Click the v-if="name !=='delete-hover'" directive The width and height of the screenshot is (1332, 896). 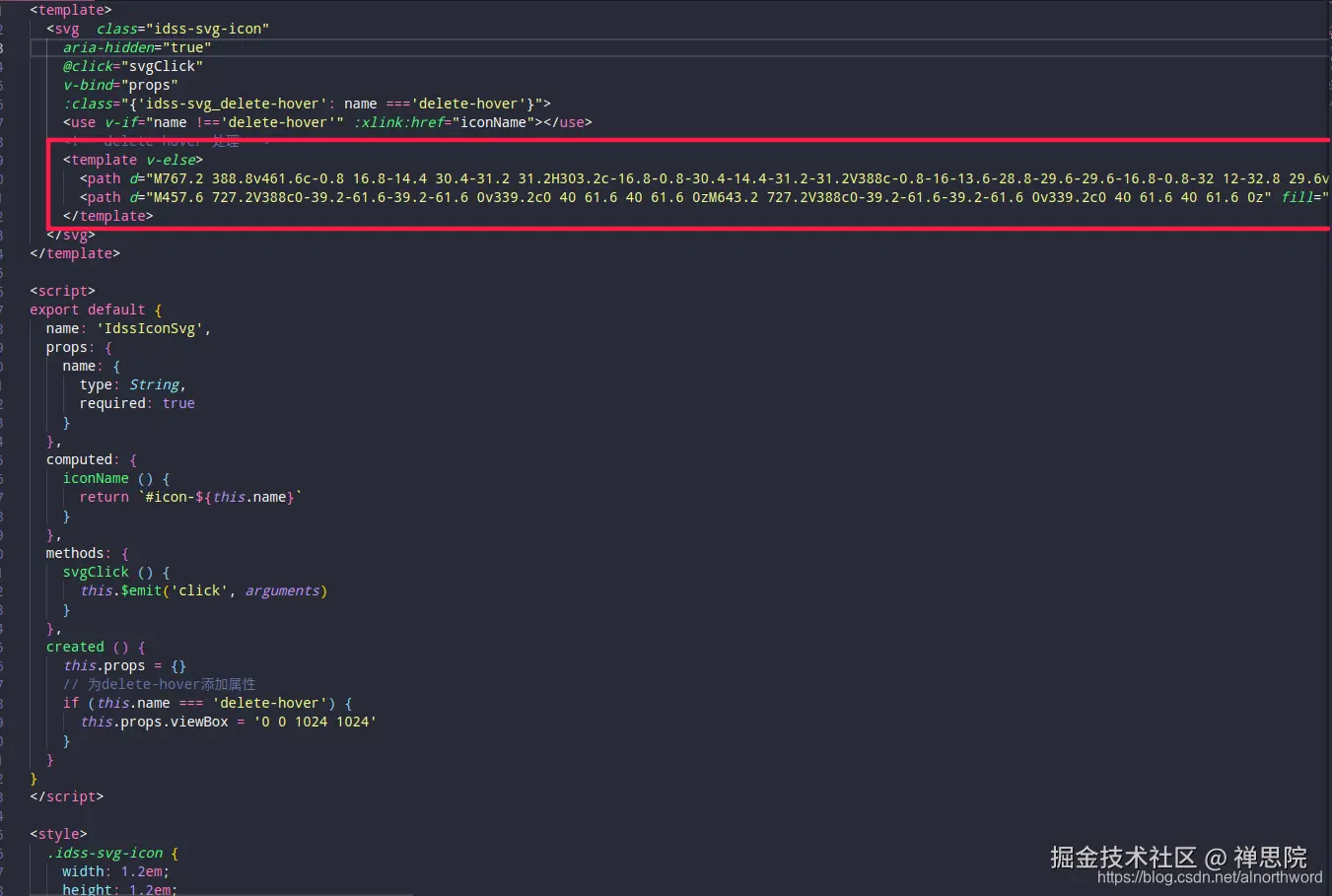point(225,122)
